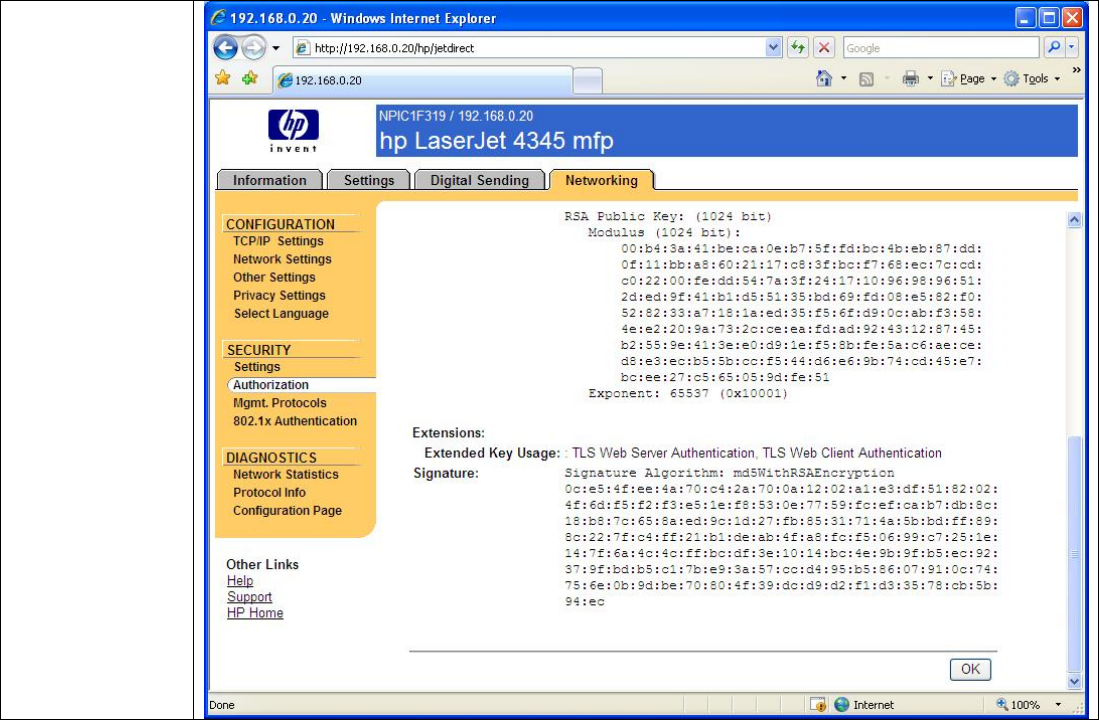The width and height of the screenshot is (1099, 720).
Task: Open the Print options dropdown arrow
Action: 930,79
